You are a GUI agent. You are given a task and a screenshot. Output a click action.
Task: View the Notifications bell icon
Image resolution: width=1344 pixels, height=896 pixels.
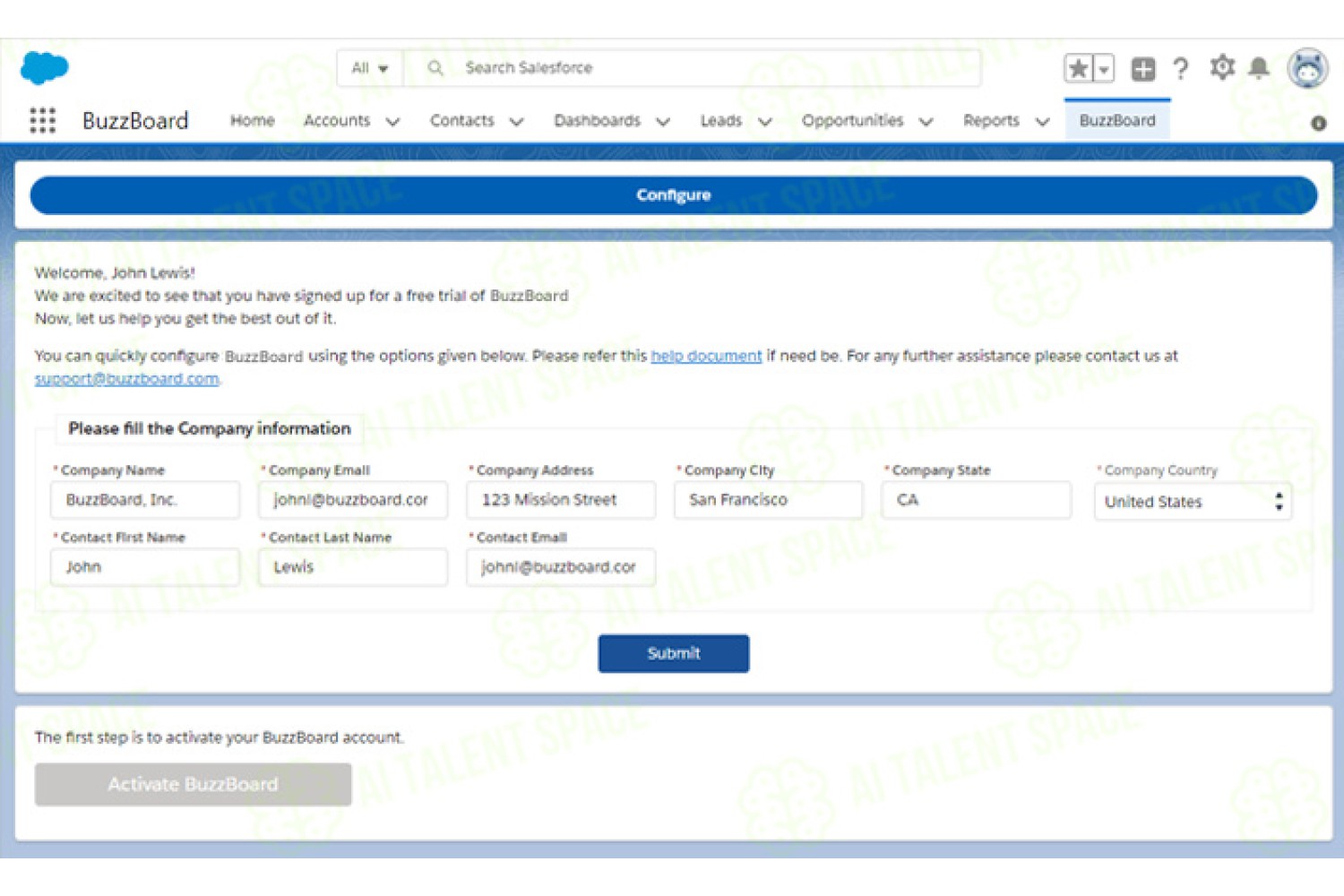click(1259, 68)
